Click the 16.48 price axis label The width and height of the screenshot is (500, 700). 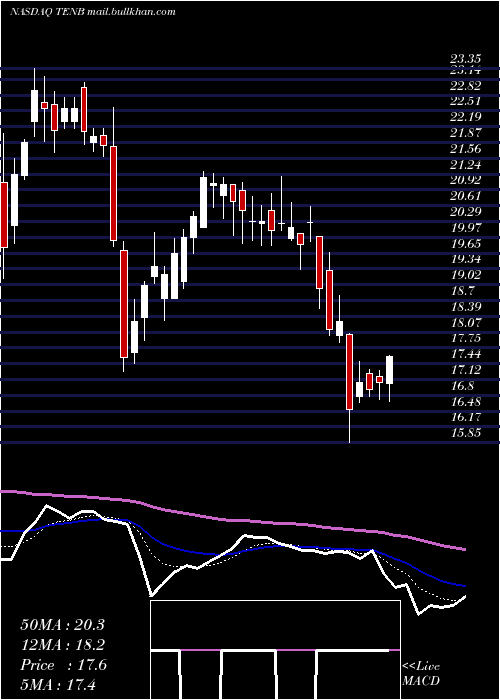465,401
